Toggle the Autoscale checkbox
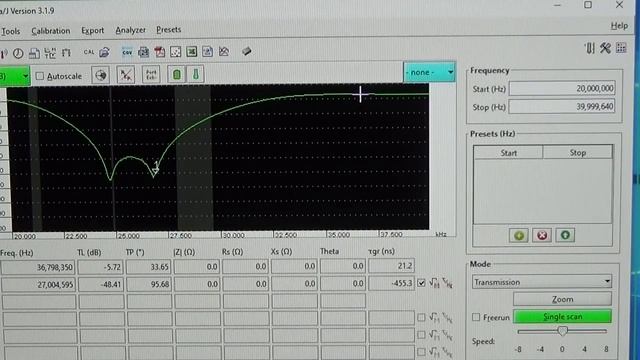 [x=40, y=76]
